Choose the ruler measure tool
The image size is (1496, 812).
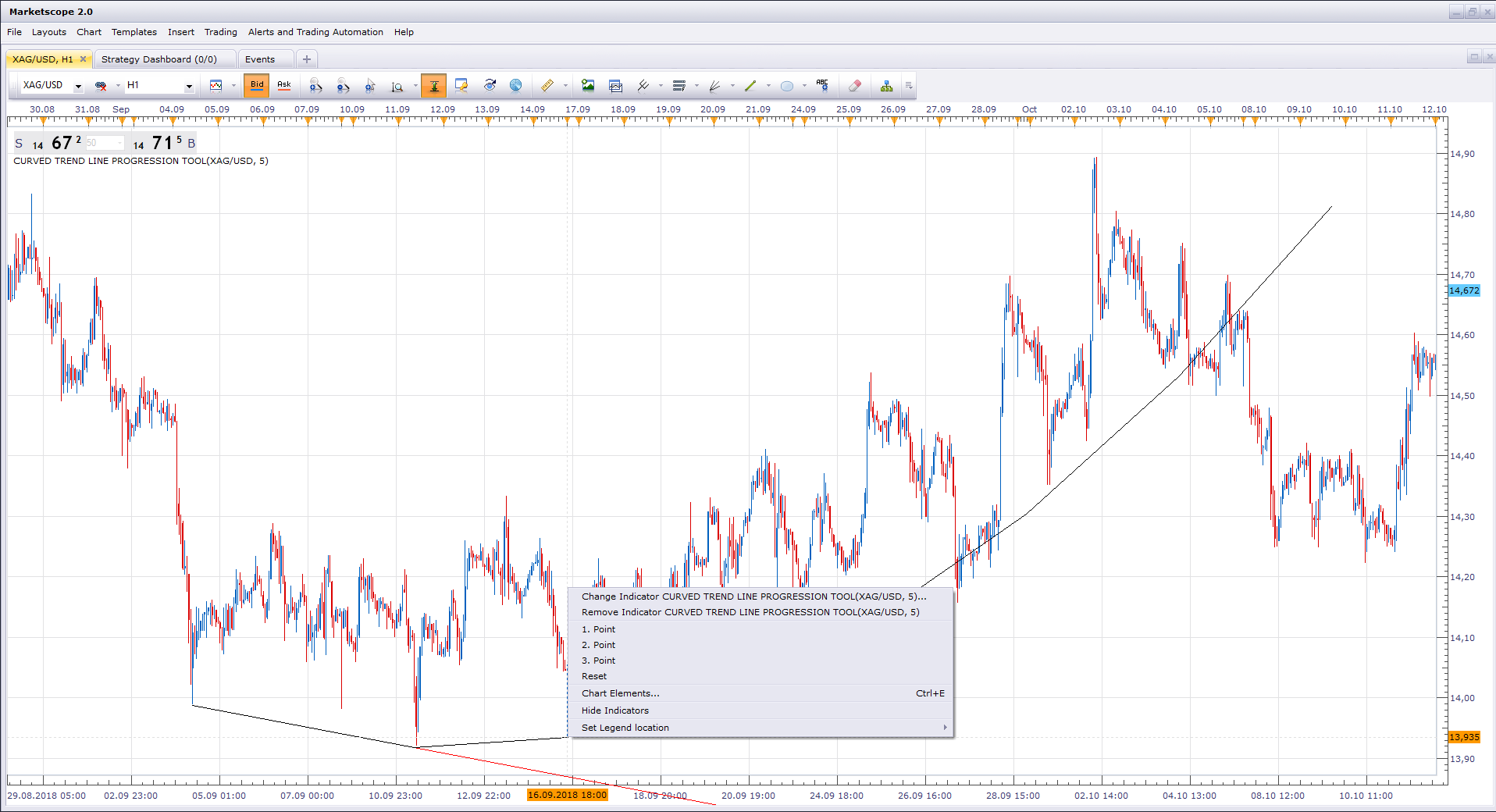[547, 86]
